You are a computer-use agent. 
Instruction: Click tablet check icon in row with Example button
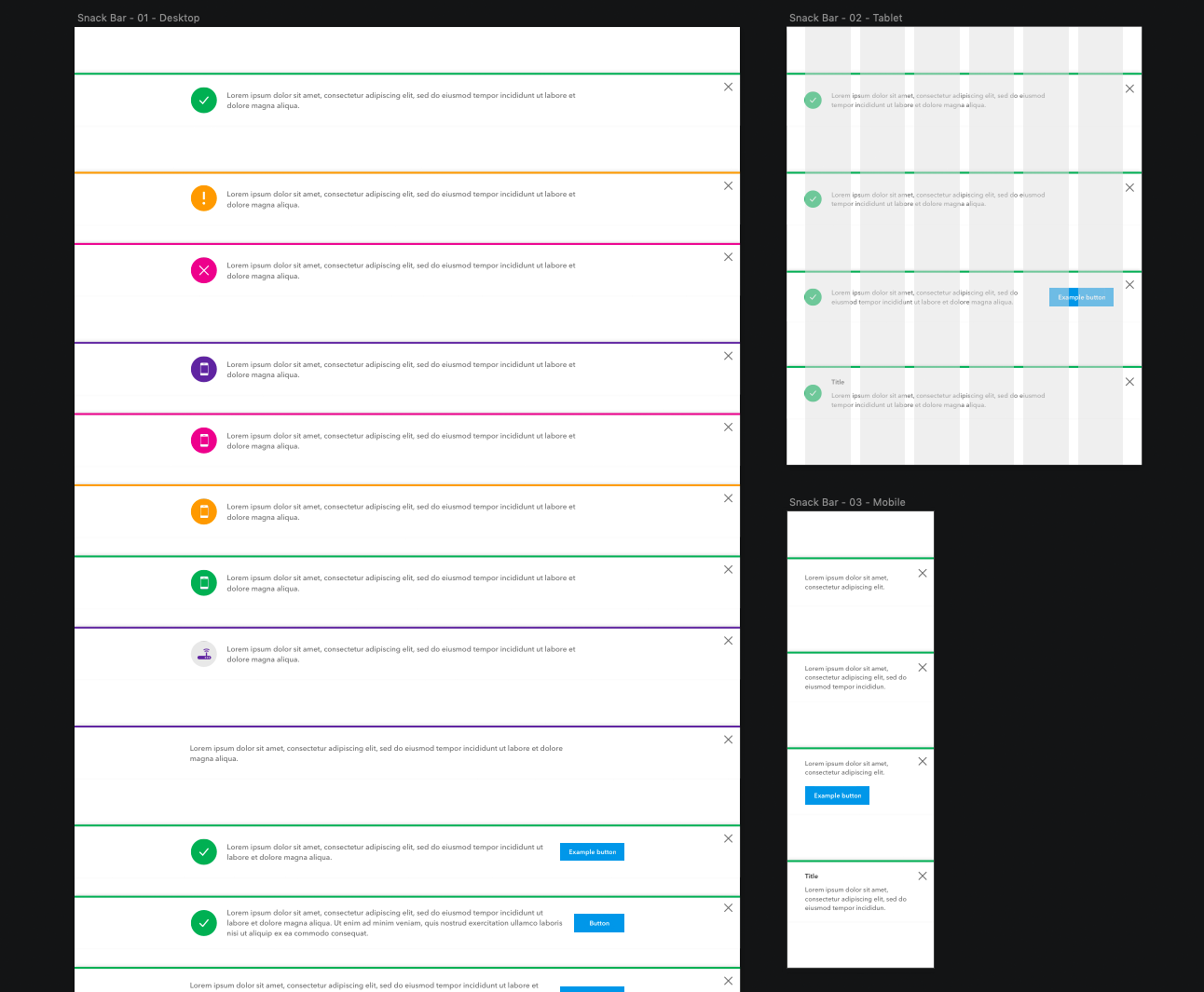(x=814, y=297)
